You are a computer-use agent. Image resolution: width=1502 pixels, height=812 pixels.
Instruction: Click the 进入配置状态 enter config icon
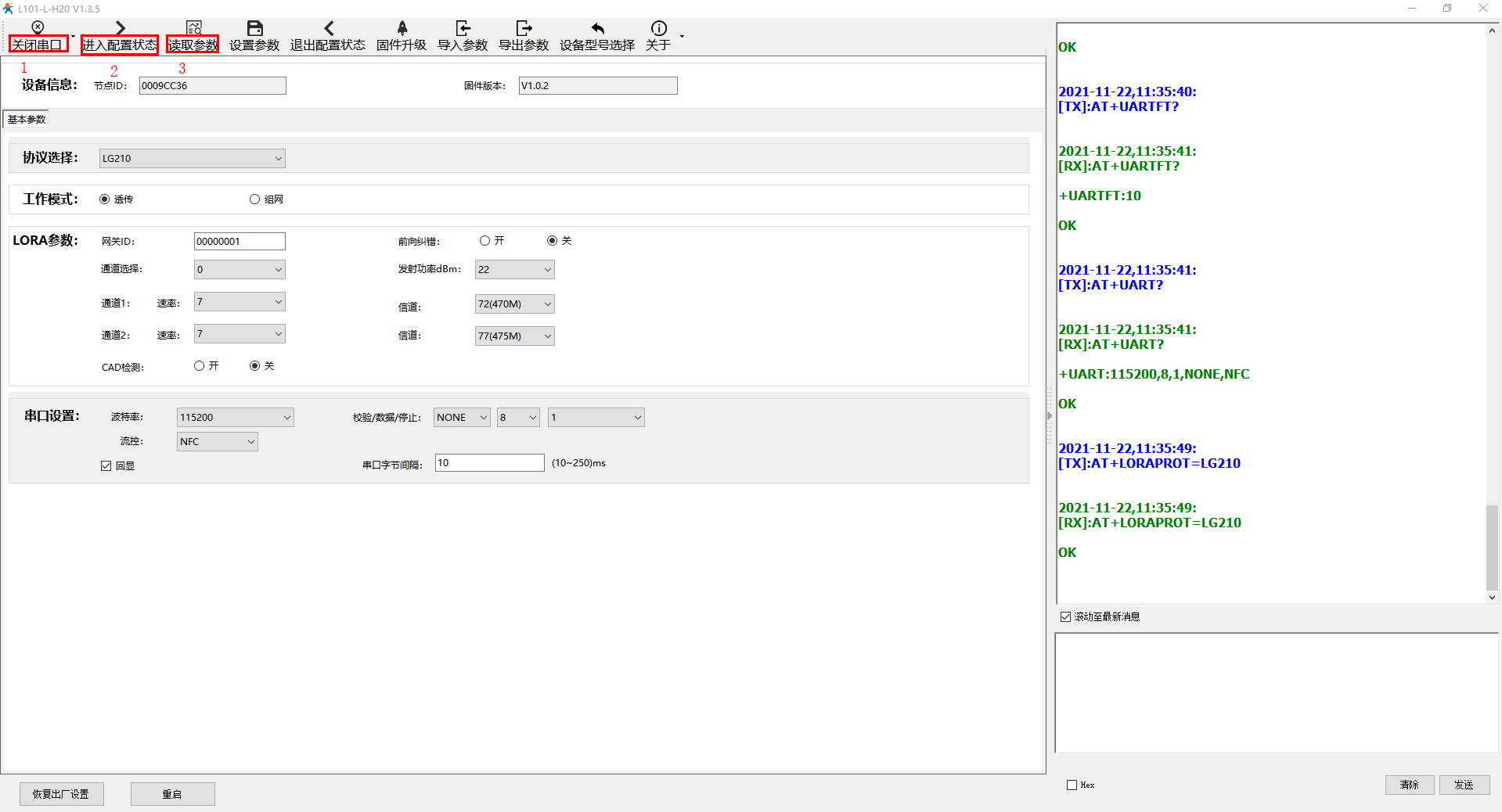(x=120, y=28)
